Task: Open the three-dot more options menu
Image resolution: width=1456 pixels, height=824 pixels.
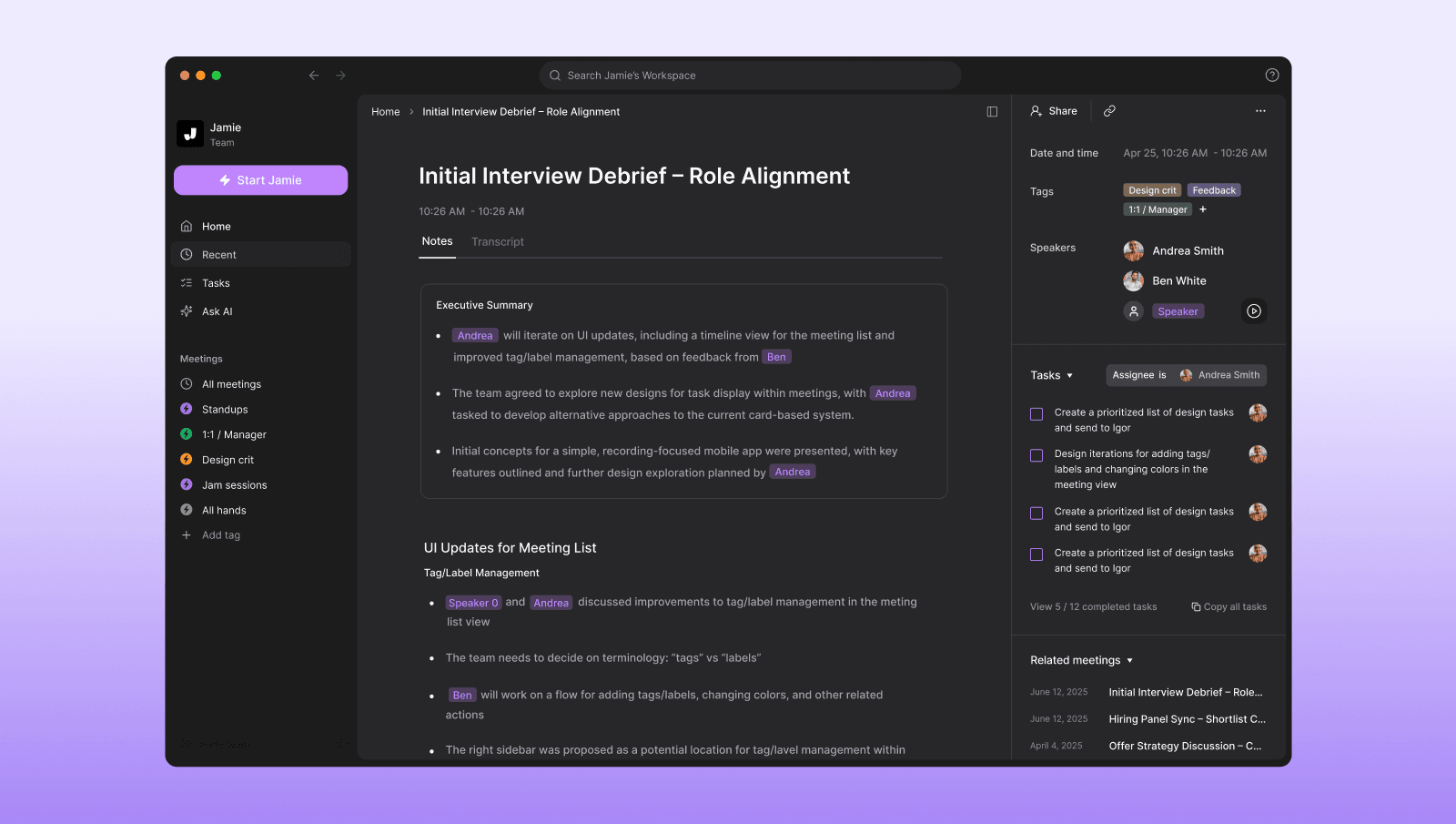Action: [x=1260, y=111]
